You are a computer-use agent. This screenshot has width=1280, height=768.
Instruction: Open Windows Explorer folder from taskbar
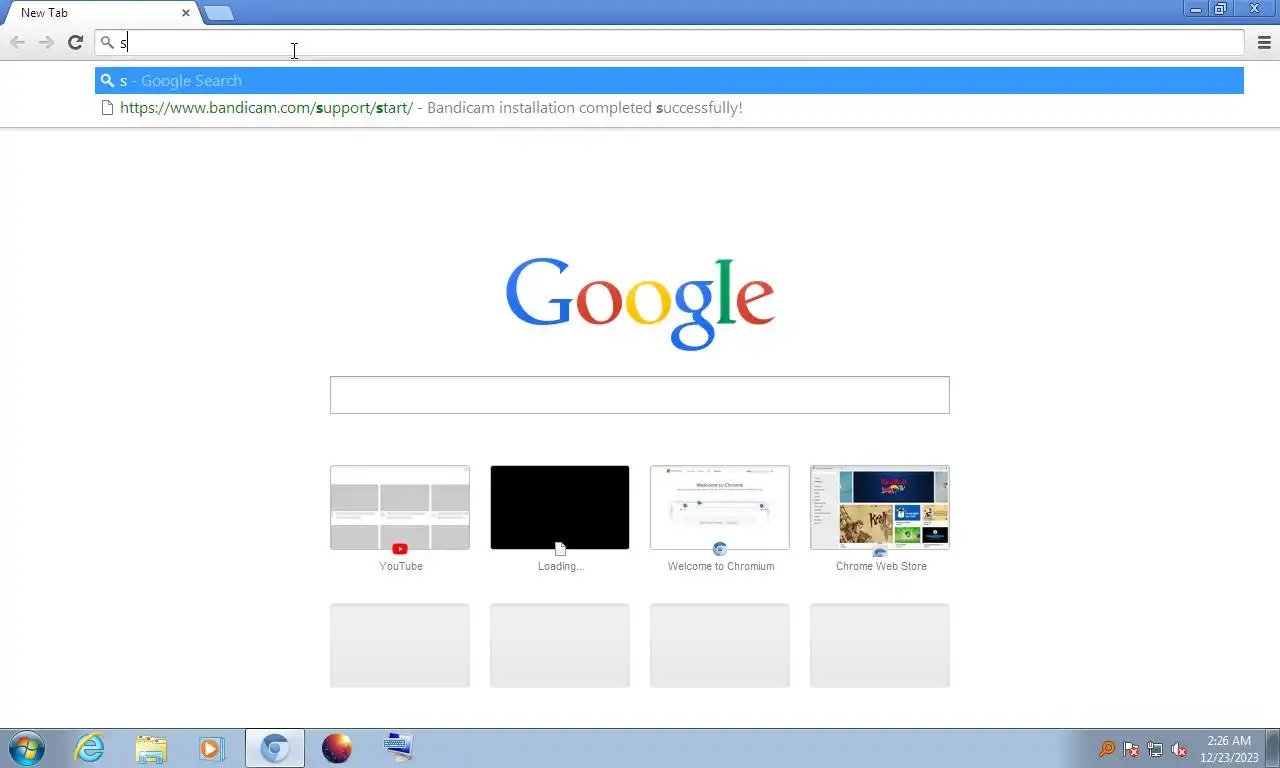click(151, 748)
